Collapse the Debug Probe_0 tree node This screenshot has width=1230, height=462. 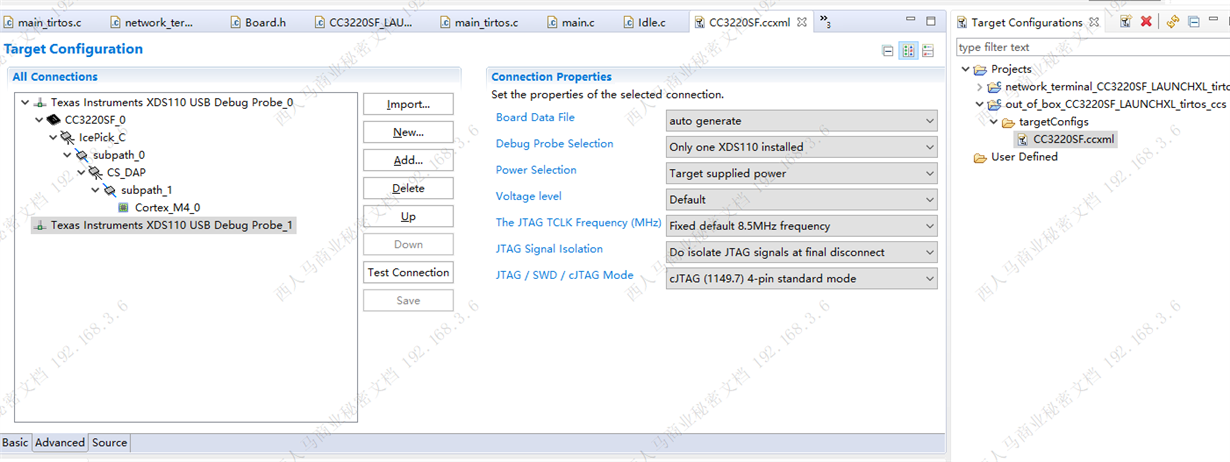point(25,103)
